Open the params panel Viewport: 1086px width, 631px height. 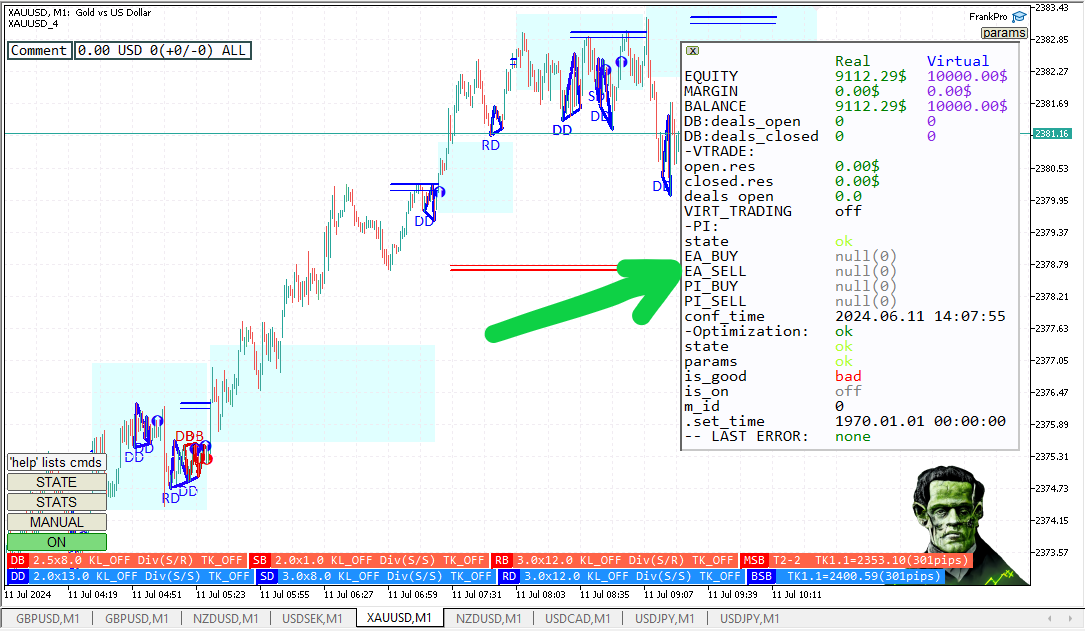point(1004,33)
